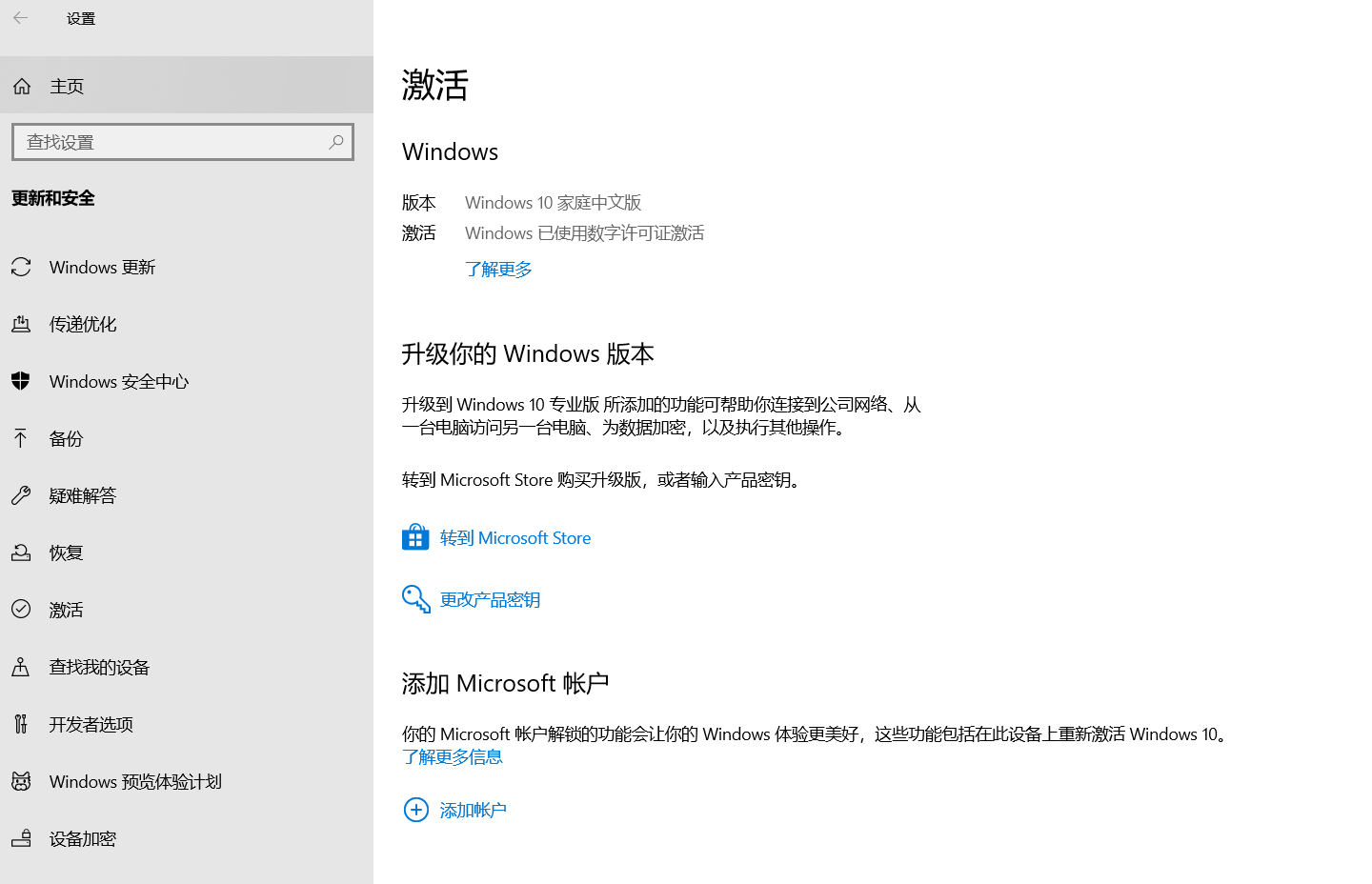Click the 添加 Microsoft 帐户 heading
This screenshot has height=884, width=1372.
505,684
